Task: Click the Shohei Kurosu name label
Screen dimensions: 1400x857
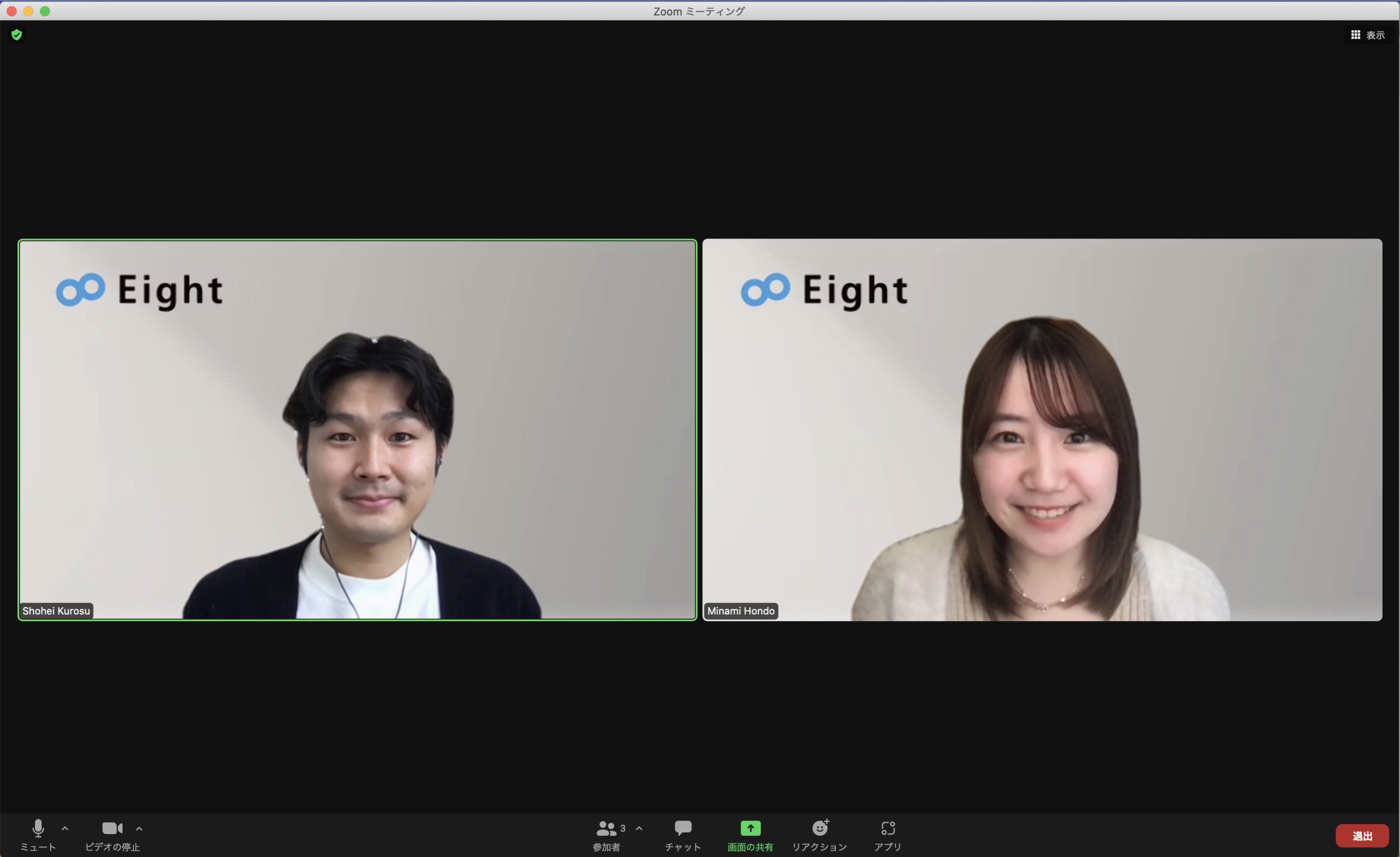Action: tap(56, 611)
